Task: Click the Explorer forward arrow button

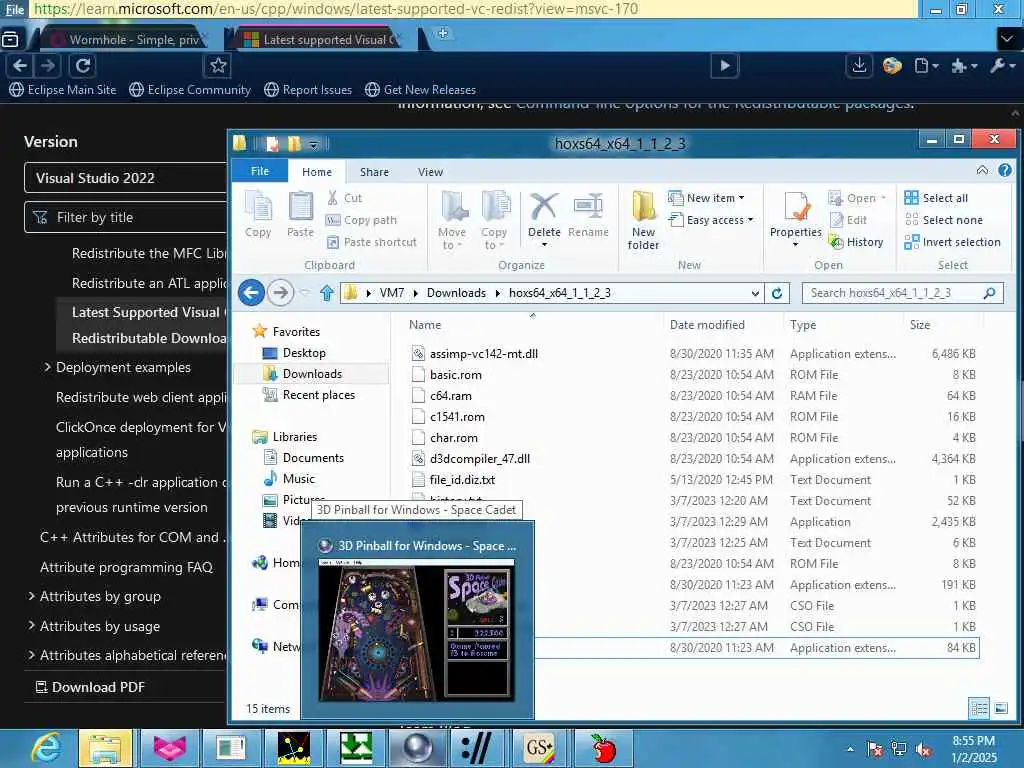Action: 281,293
